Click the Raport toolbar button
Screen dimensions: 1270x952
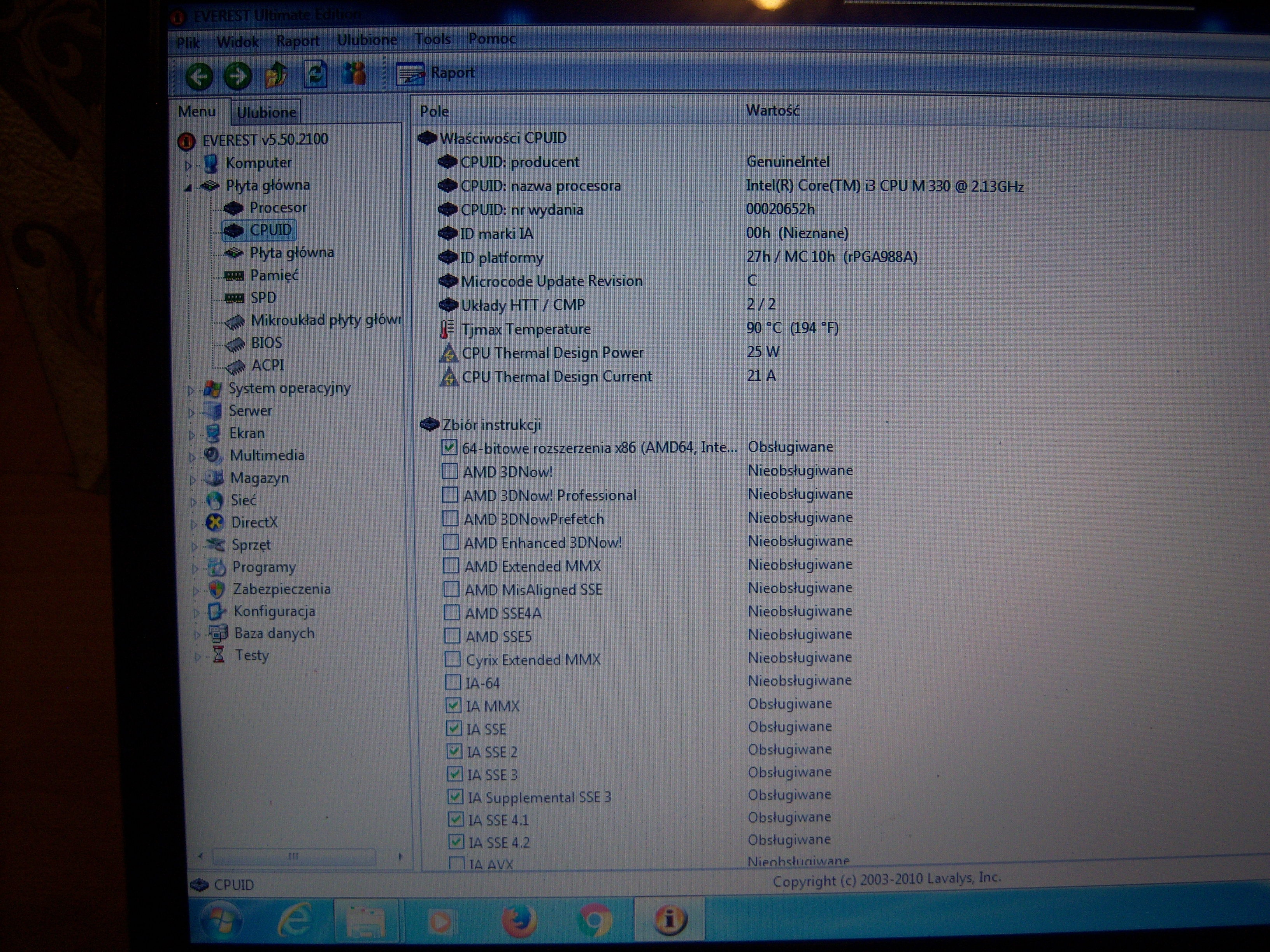pos(436,73)
